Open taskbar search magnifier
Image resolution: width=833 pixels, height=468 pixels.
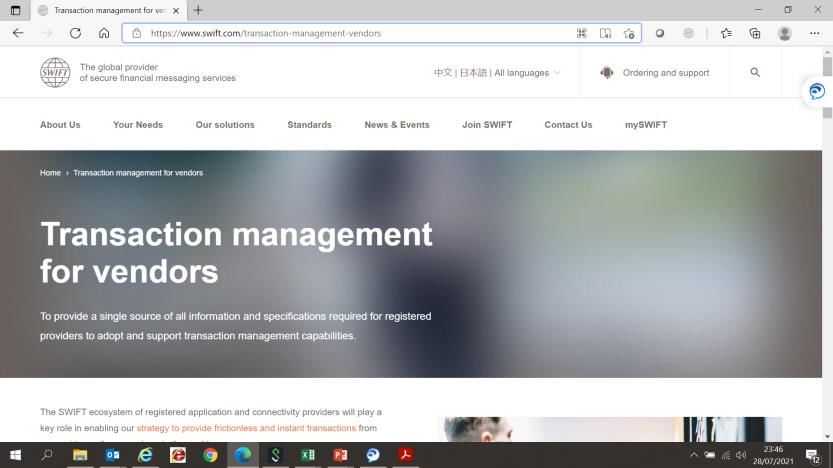click(47, 455)
